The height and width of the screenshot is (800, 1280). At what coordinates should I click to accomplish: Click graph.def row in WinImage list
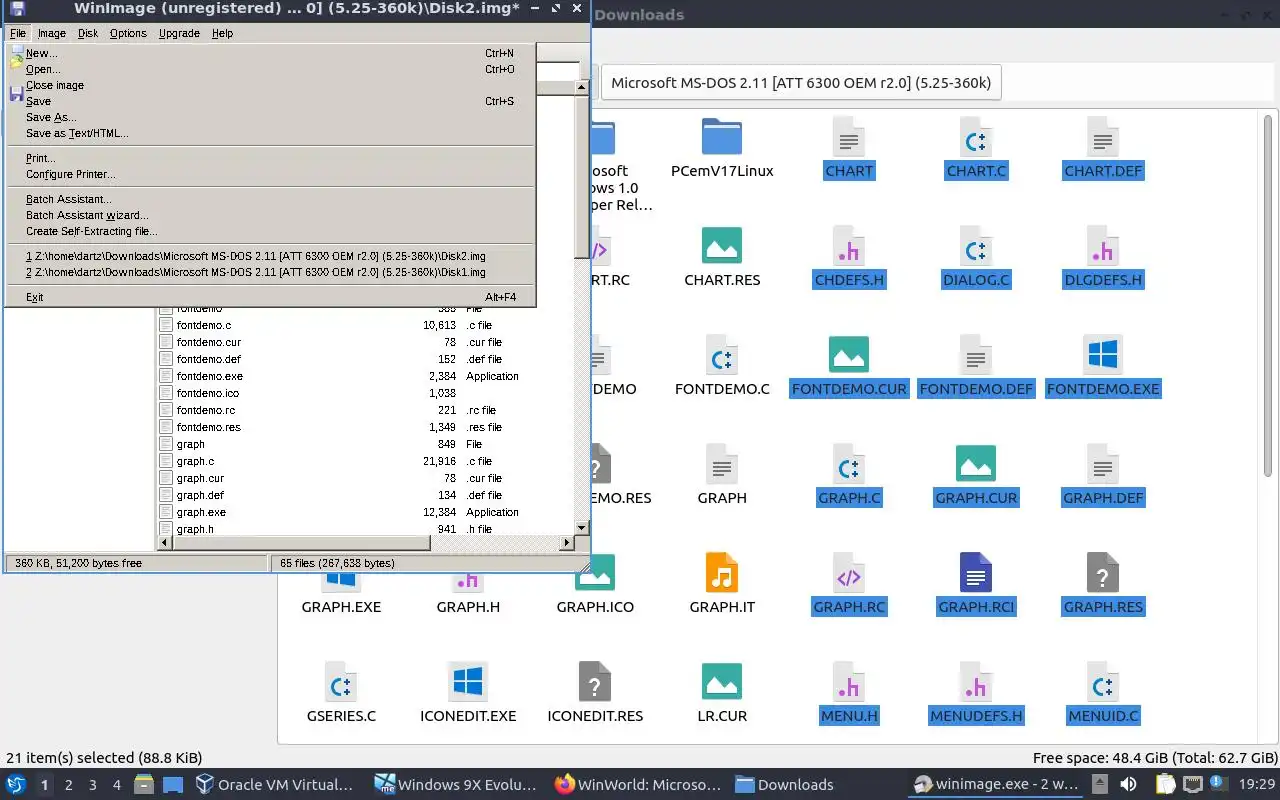[365, 495]
